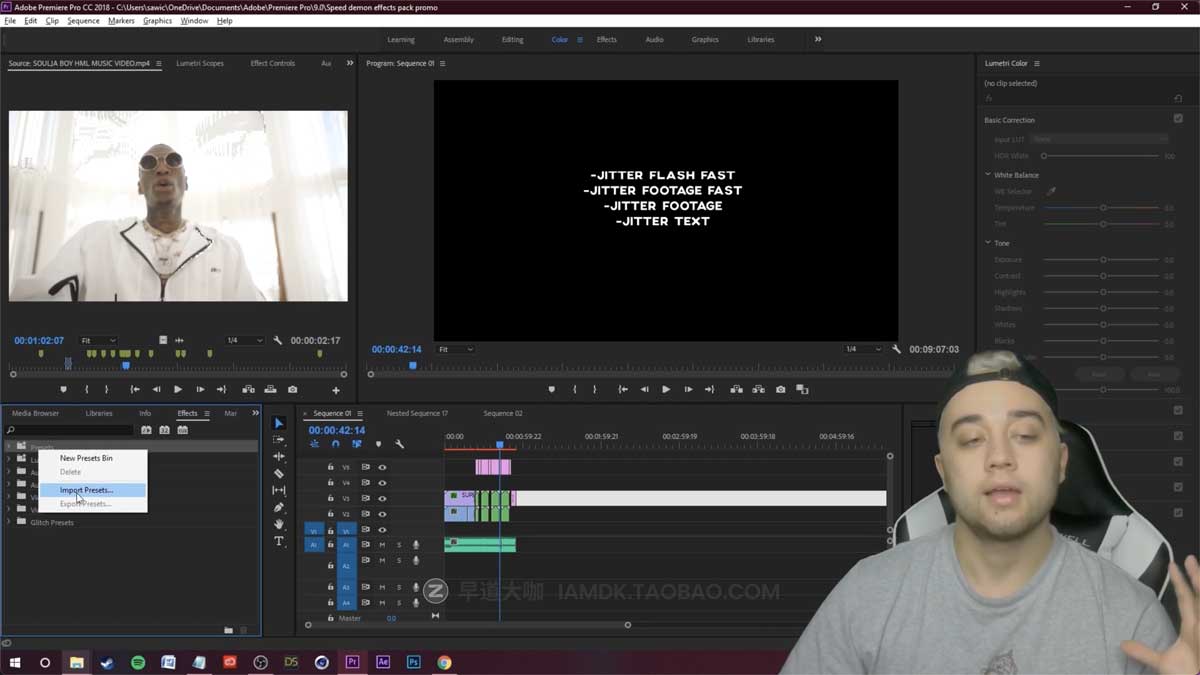This screenshot has height=675, width=1200.
Task: Select the Track Select Forward tool
Action: coord(279,440)
